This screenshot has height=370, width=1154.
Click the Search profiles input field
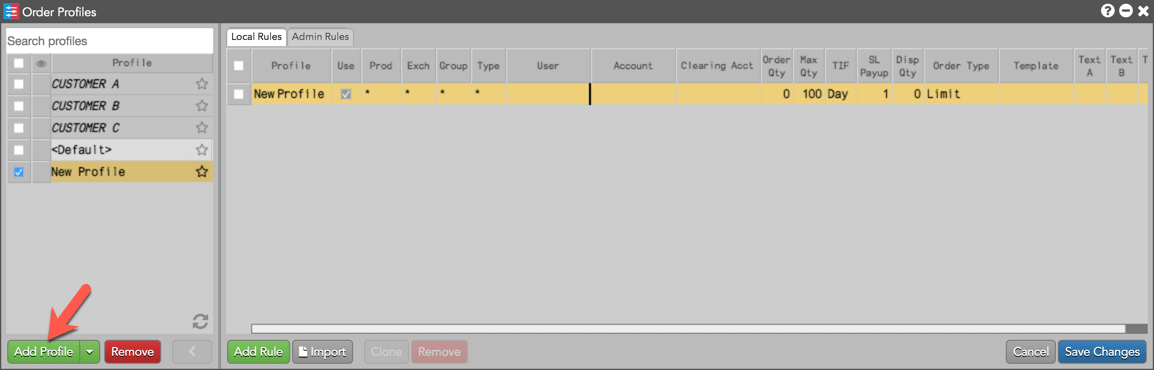[110, 40]
